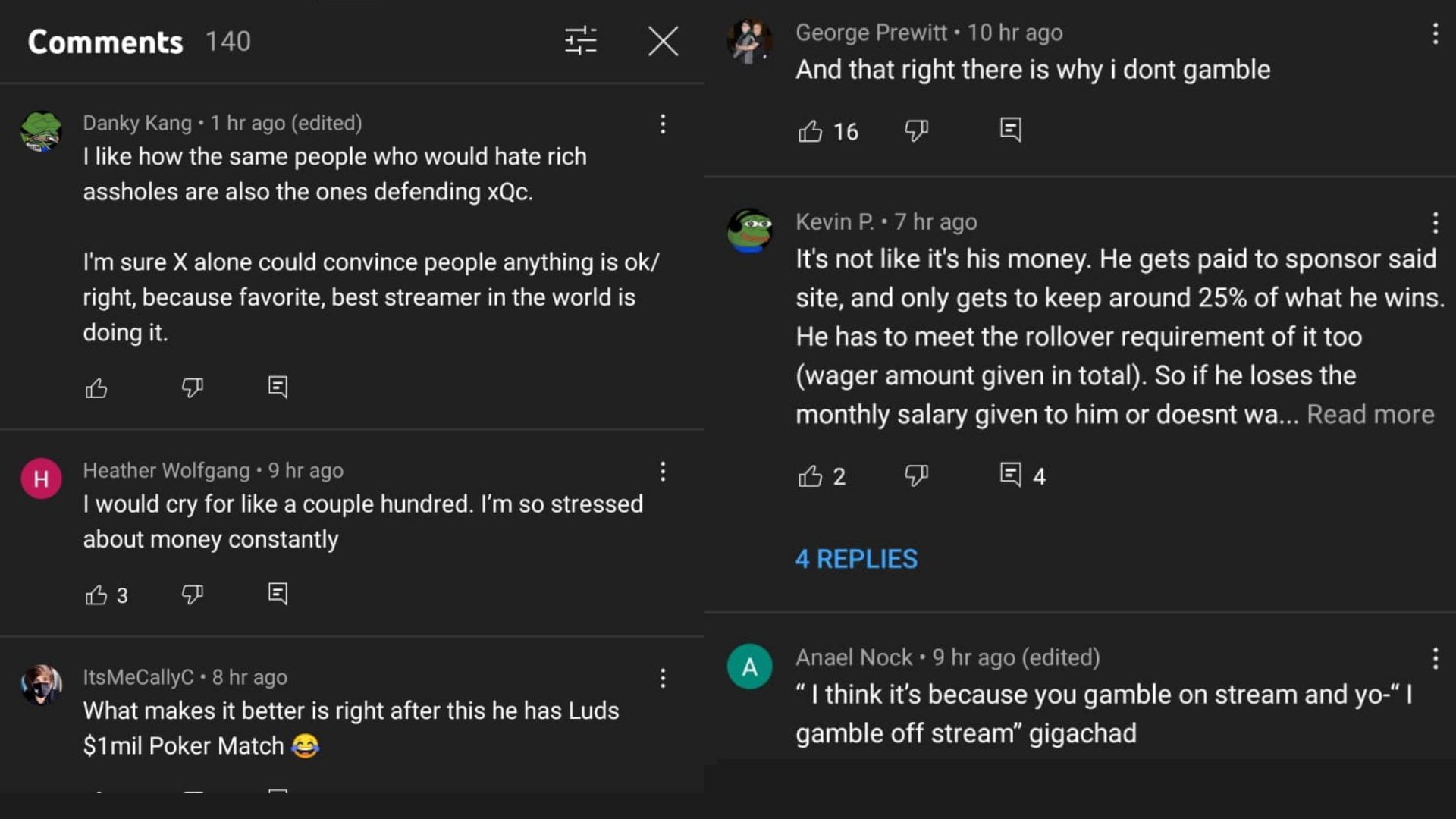Image resolution: width=1456 pixels, height=819 pixels.
Task: Open more options for Heather Wolfgang's comment
Action: (x=663, y=472)
